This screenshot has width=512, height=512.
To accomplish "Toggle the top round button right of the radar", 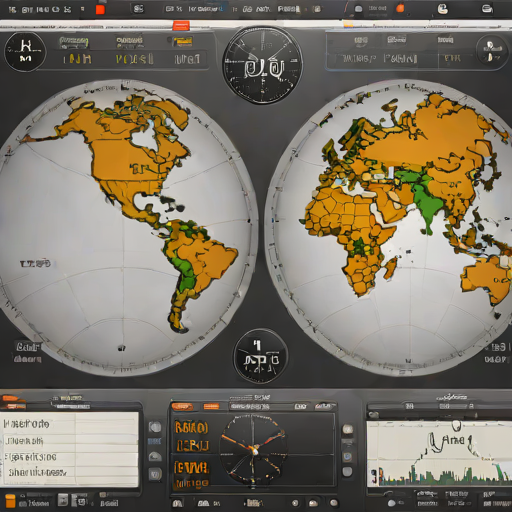I will [x=348, y=429].
